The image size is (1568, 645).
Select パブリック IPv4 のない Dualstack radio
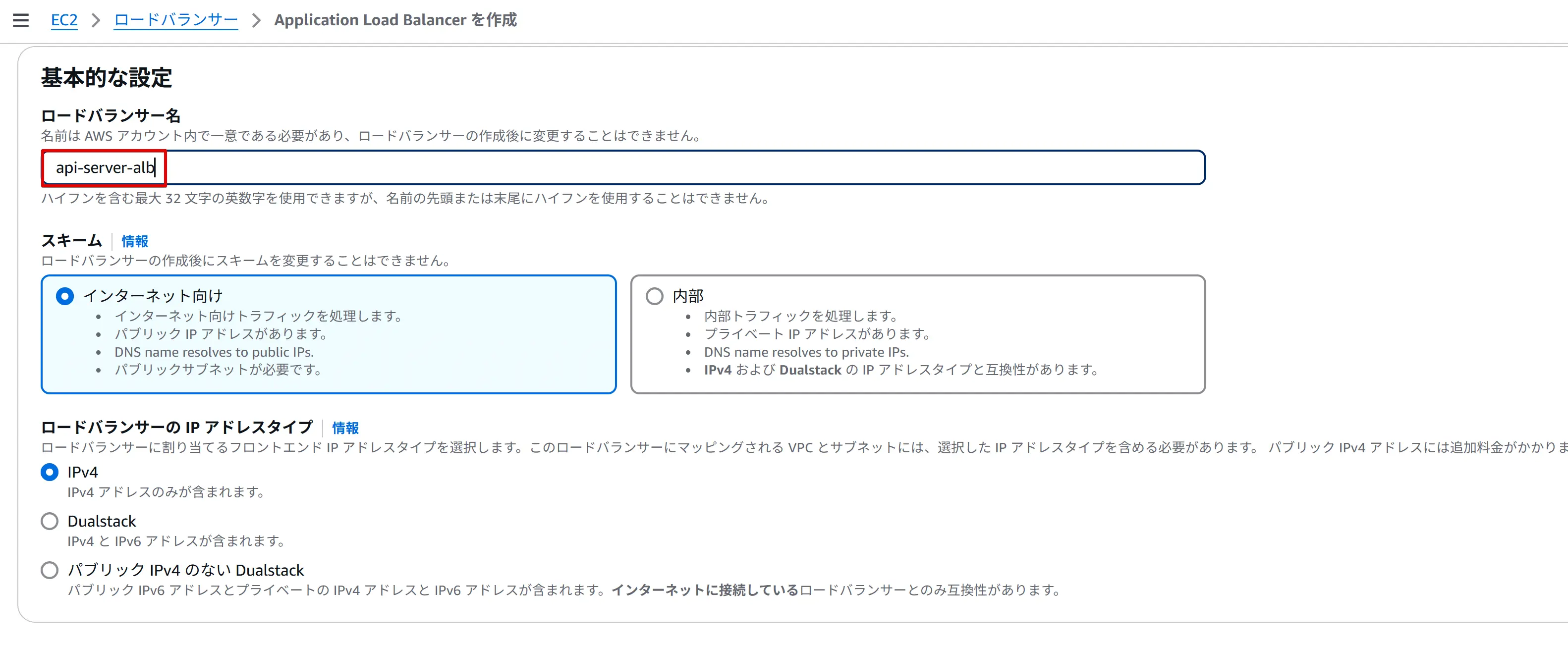tap(50, 570)
